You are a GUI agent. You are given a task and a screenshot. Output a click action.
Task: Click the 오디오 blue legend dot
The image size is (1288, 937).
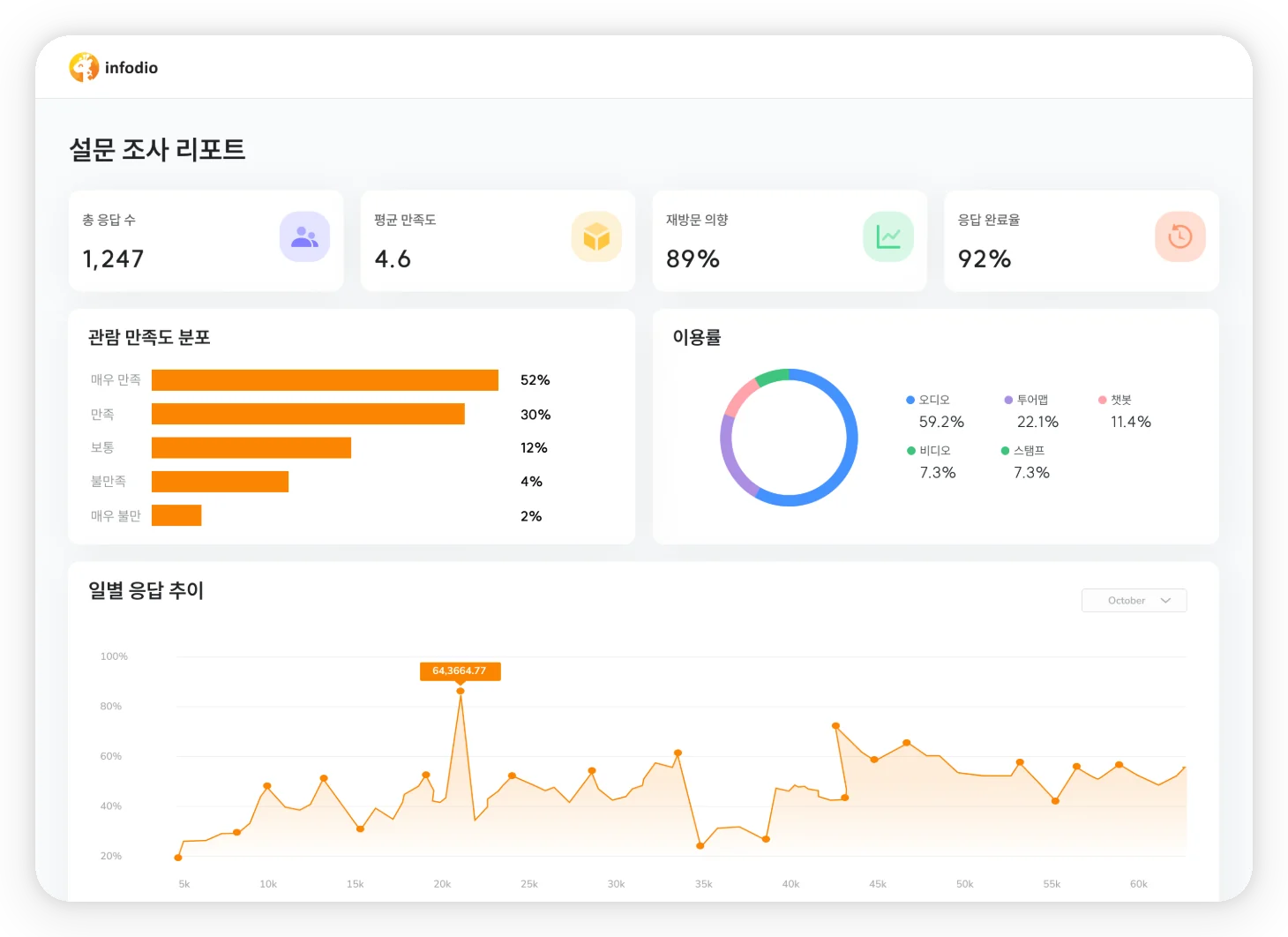point(910,400)
